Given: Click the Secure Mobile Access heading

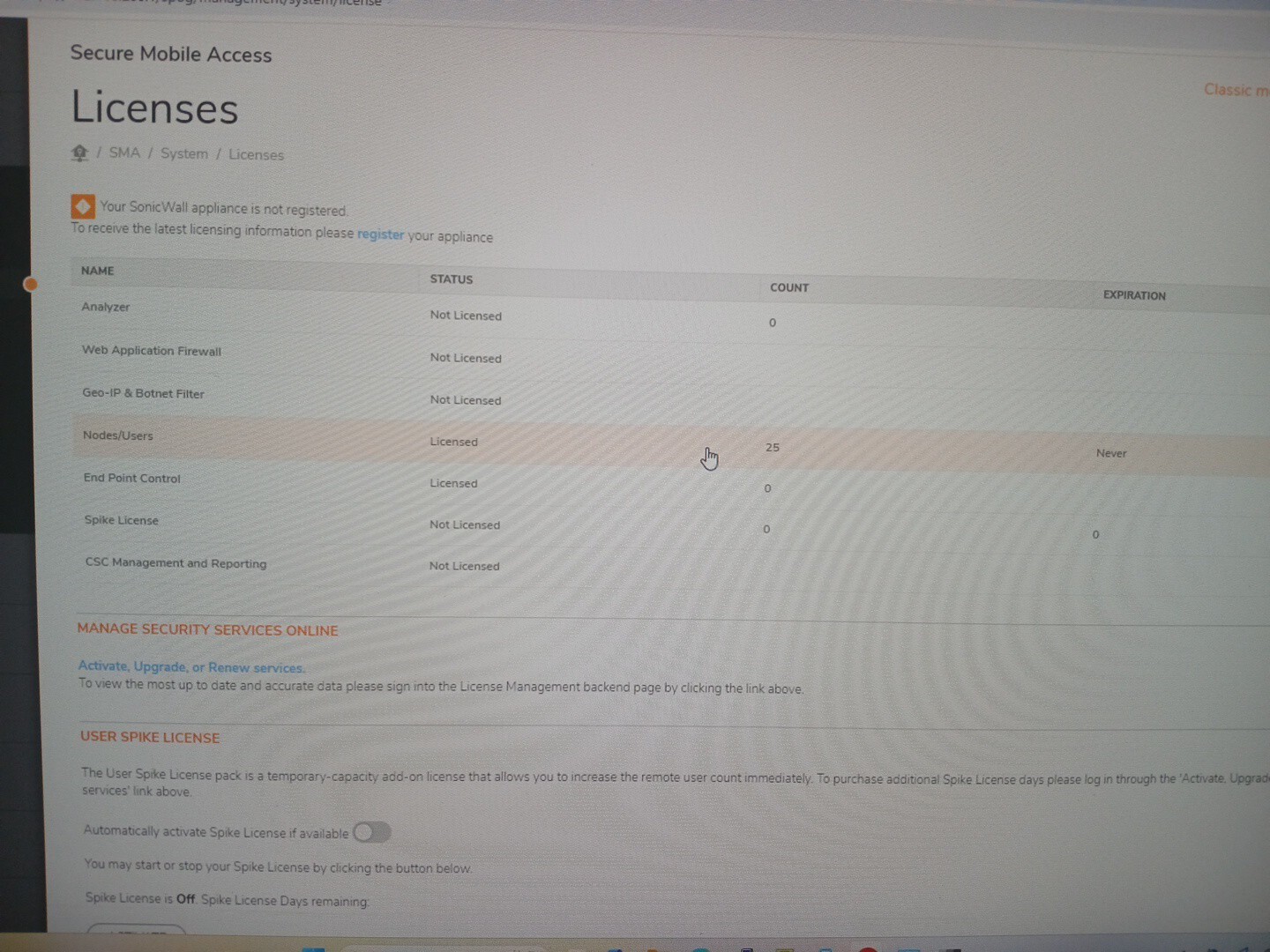Looking at the screenshot, I should point(171,54).
